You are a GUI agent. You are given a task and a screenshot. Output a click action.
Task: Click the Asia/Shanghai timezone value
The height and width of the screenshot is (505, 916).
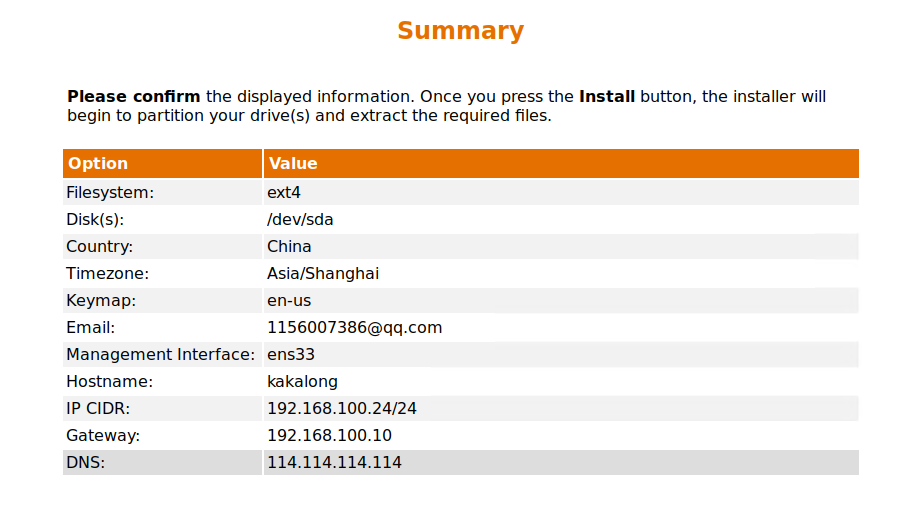323,273
